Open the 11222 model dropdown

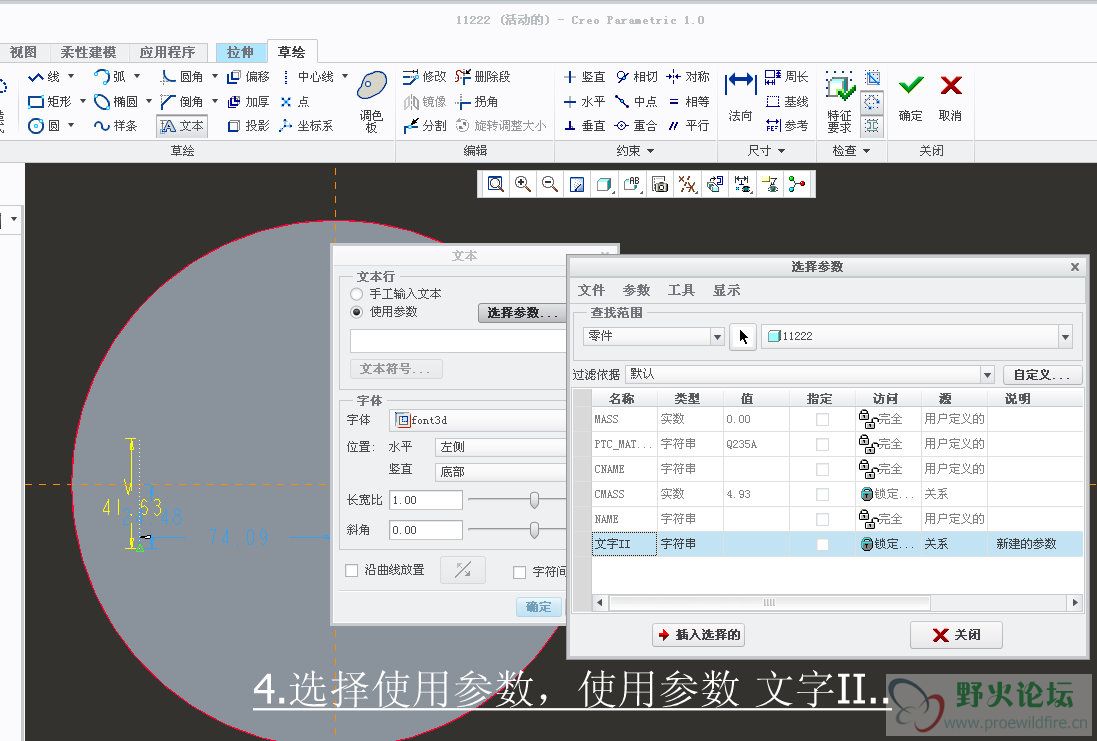(1065, 337)
